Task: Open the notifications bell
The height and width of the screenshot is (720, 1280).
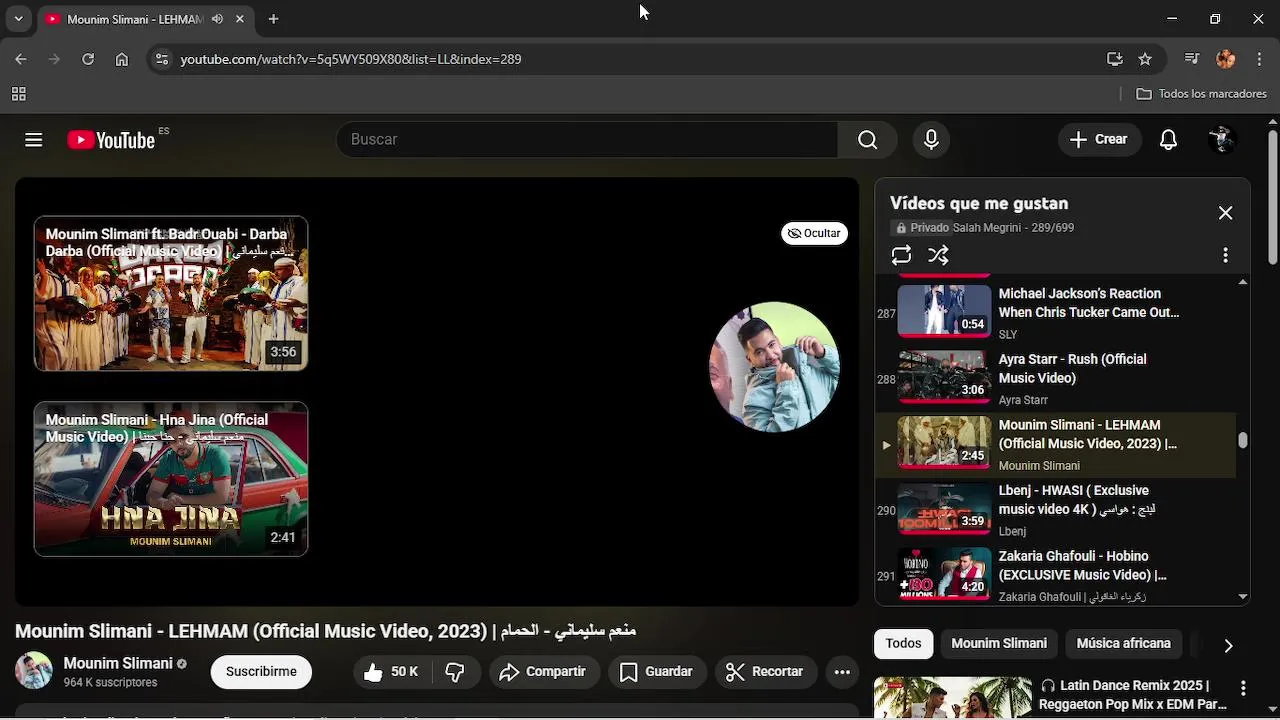Action: coord(1168,140)
